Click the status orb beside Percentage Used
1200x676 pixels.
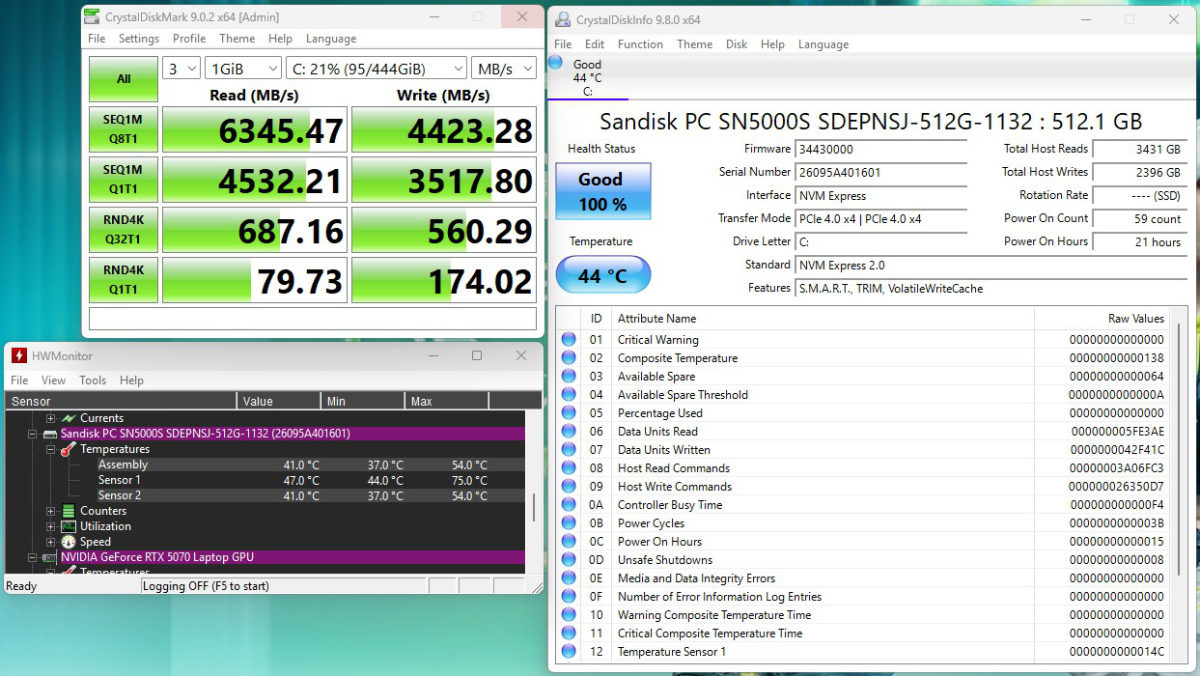568,413
